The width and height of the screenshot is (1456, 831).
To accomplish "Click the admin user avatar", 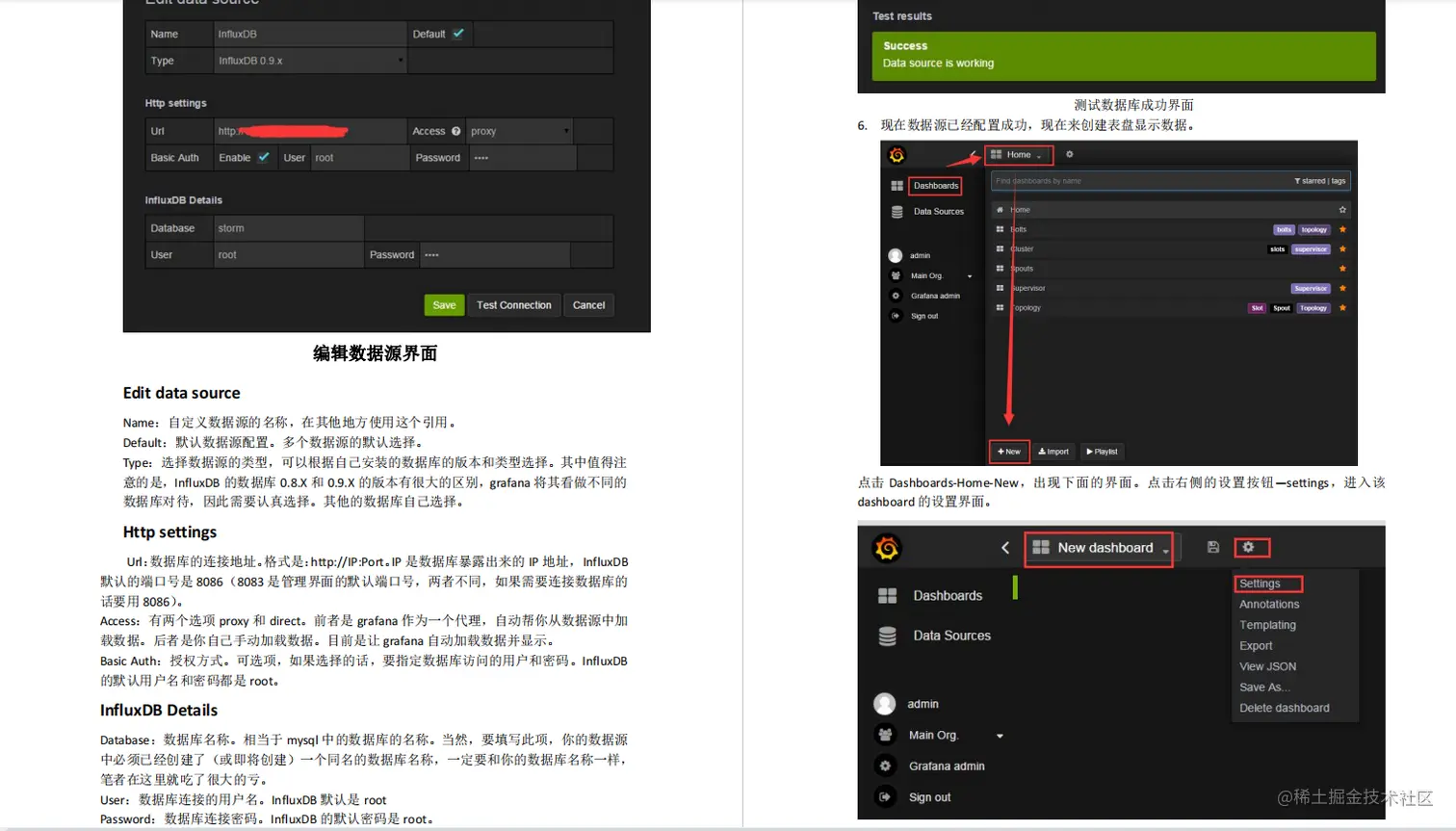I will pos(885,703).
